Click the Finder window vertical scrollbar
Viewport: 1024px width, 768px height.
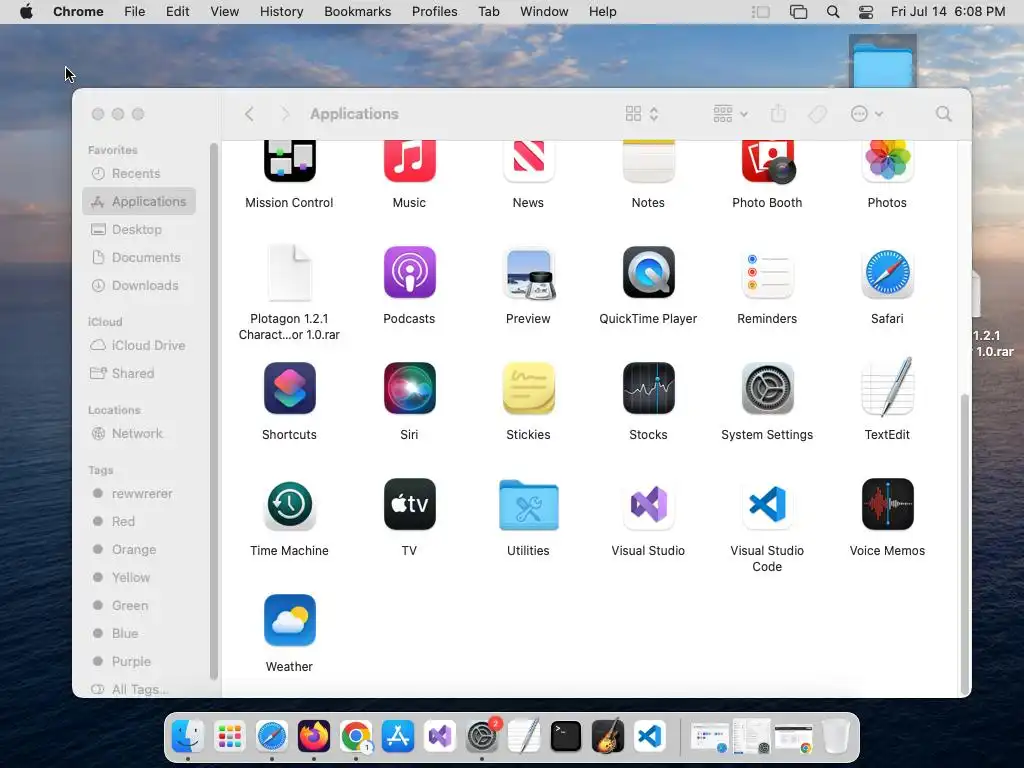tap(965, 545)
